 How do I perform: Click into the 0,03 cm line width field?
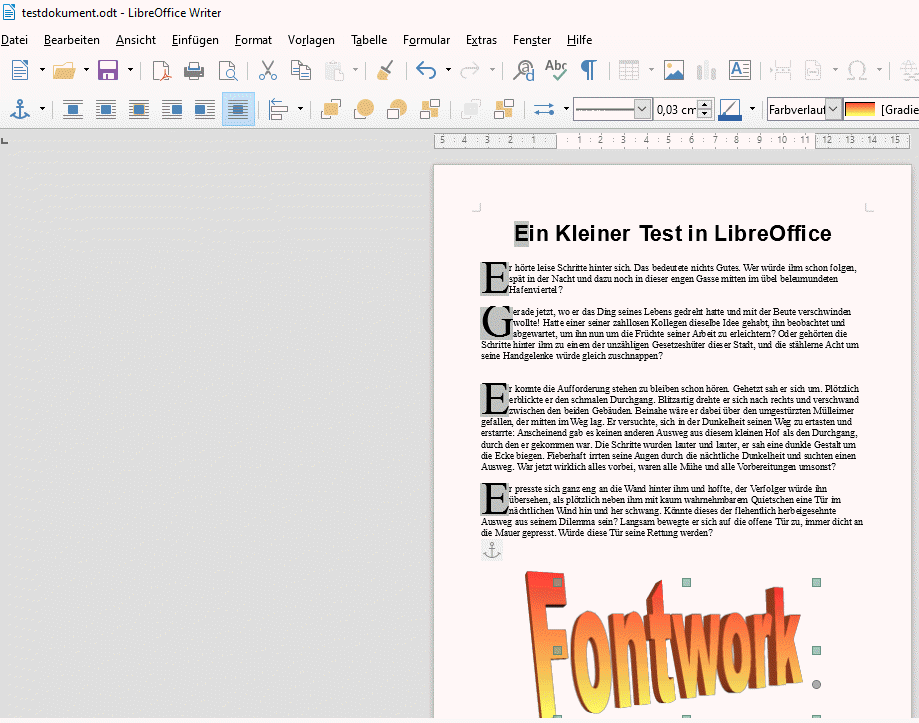point(676,110)
